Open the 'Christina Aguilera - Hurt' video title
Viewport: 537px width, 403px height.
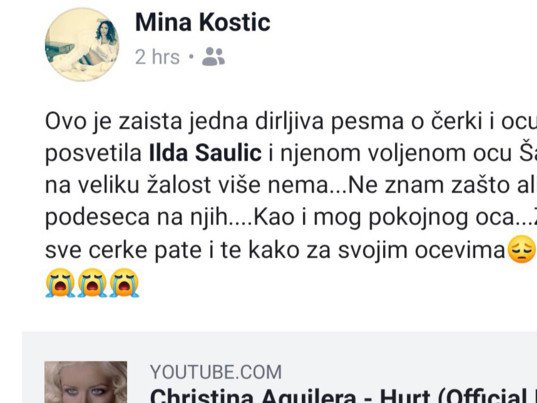point(343,395)
